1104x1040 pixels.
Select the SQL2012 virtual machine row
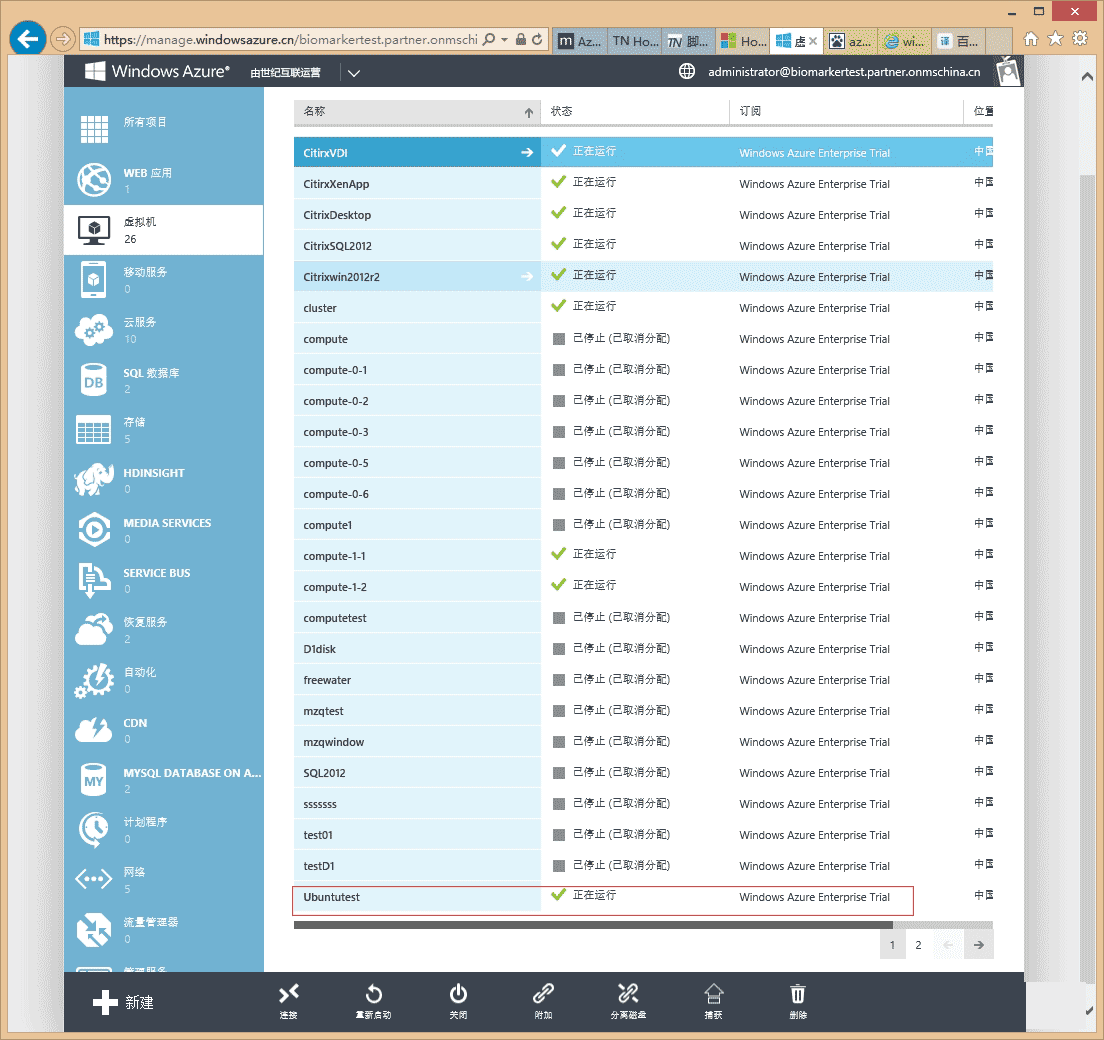click(x=643, y=772)
